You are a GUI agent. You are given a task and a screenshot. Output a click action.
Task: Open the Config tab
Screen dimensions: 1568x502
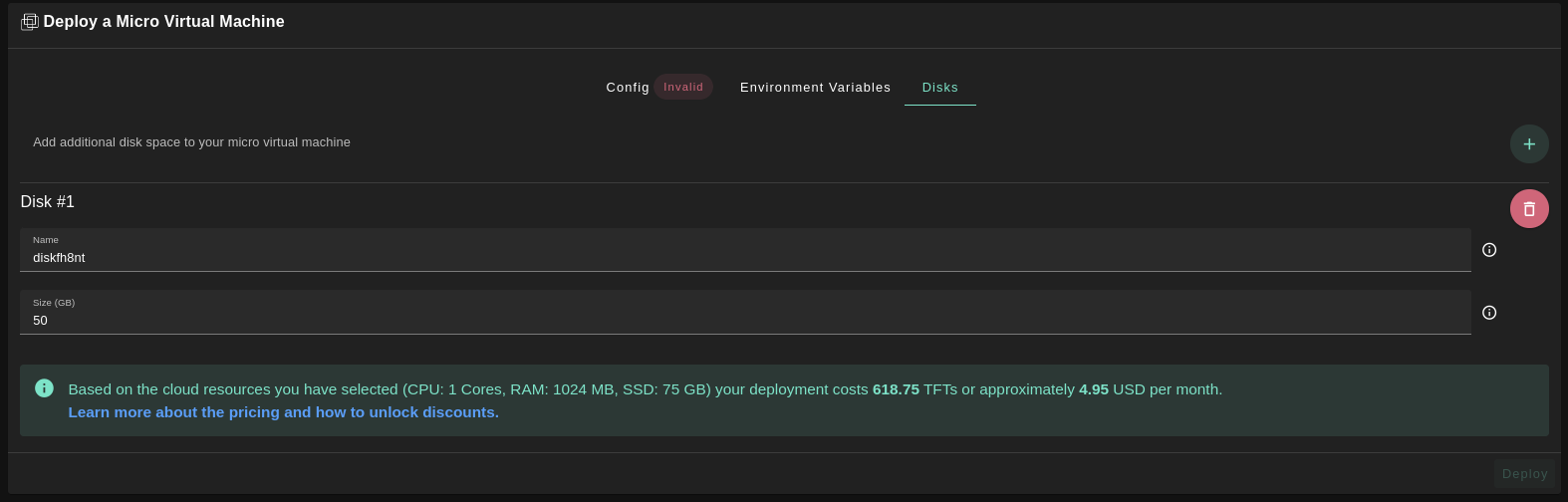(x=628, y=88)
